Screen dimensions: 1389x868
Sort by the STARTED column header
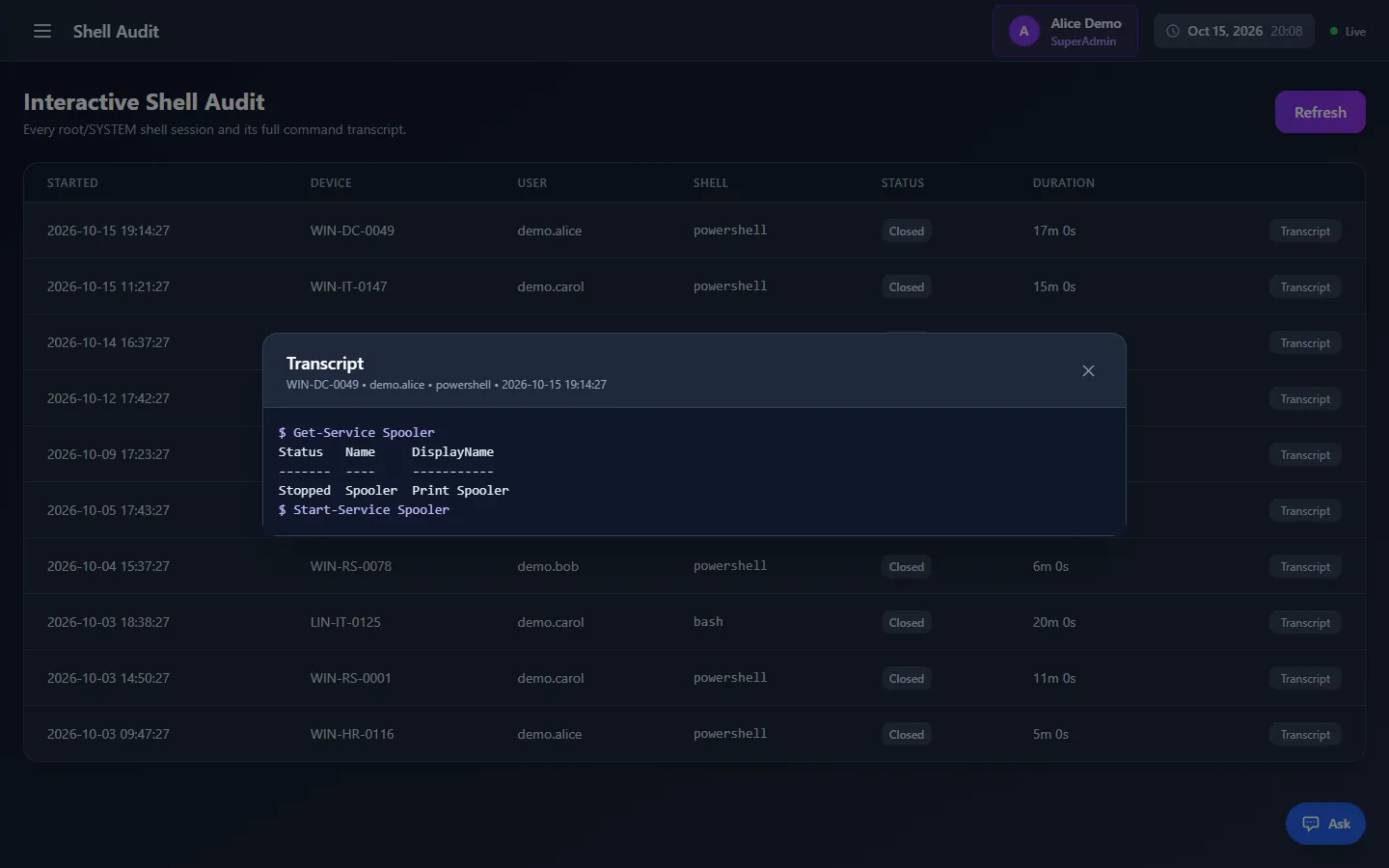pyautogui.click(x=72, y=183)
